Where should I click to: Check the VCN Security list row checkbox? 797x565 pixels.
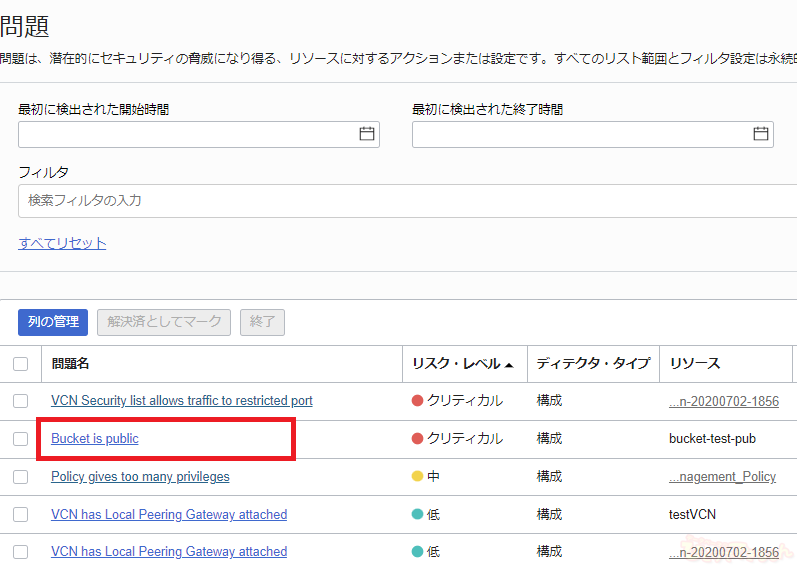(x=21, y=401)
